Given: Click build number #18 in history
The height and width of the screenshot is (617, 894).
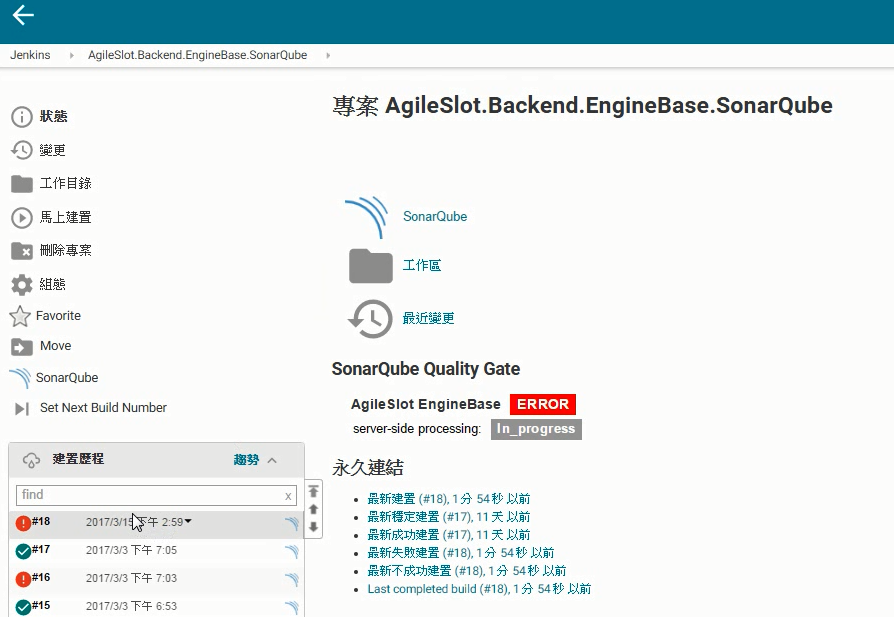Looking at the screenshot, I should click(41, 522).
